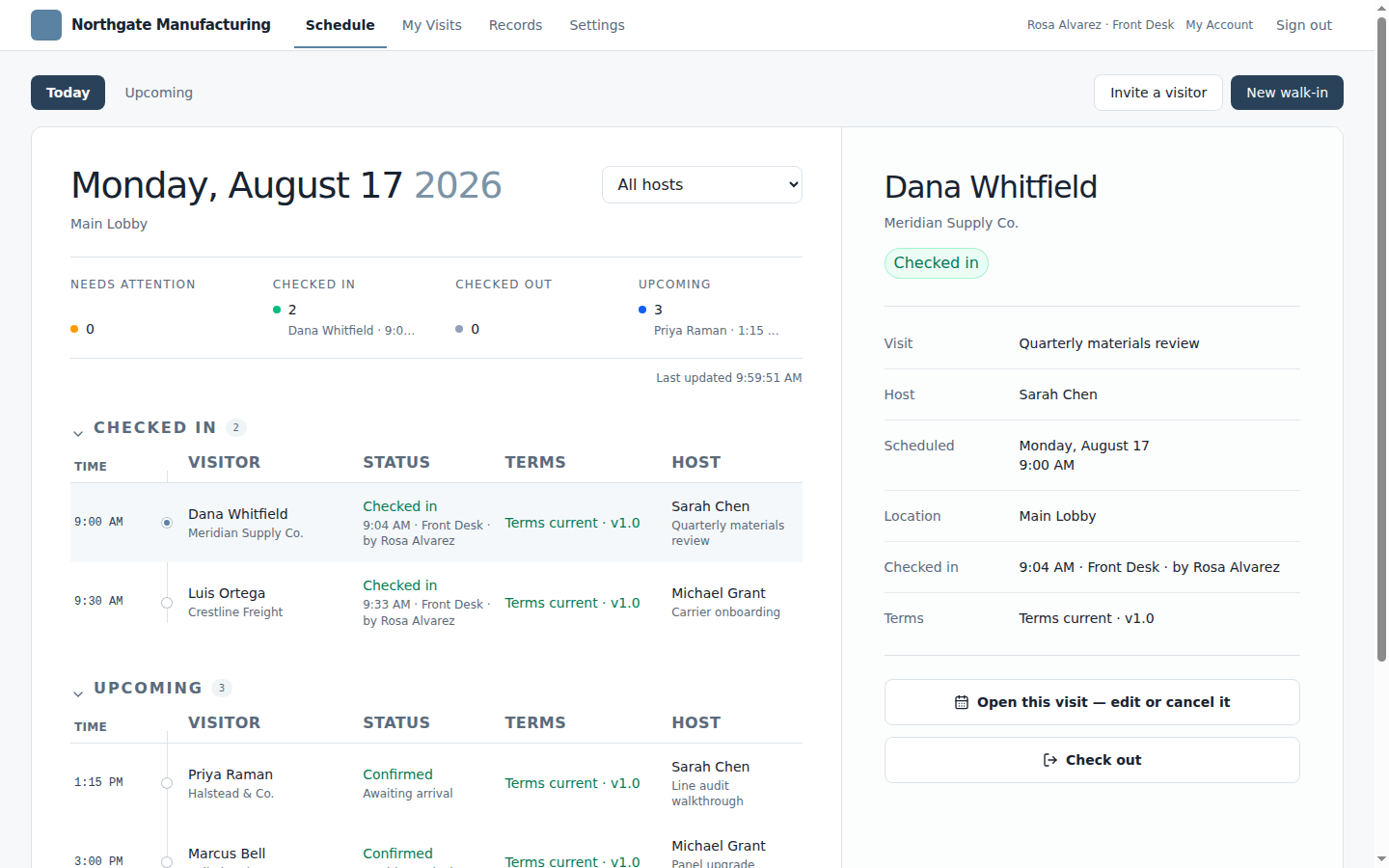Click Checked In summary Dana Whitfield entry

pos(352,331)
